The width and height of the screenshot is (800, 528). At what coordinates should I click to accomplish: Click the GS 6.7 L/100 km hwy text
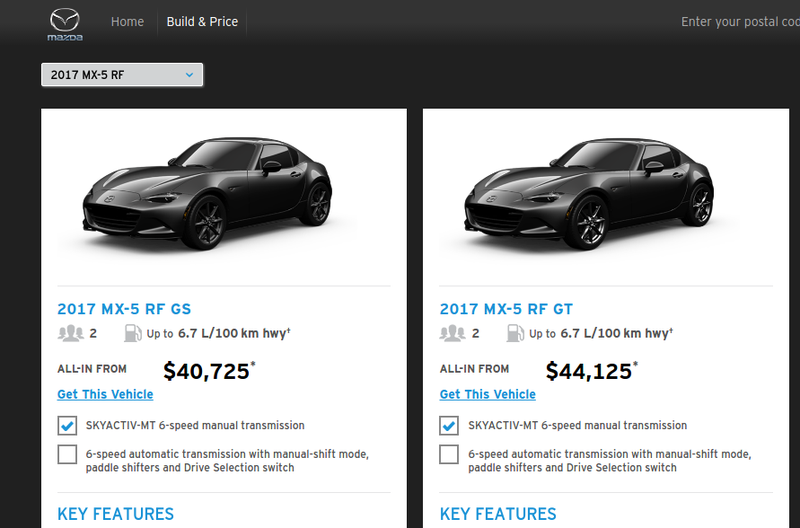point(233,334)
